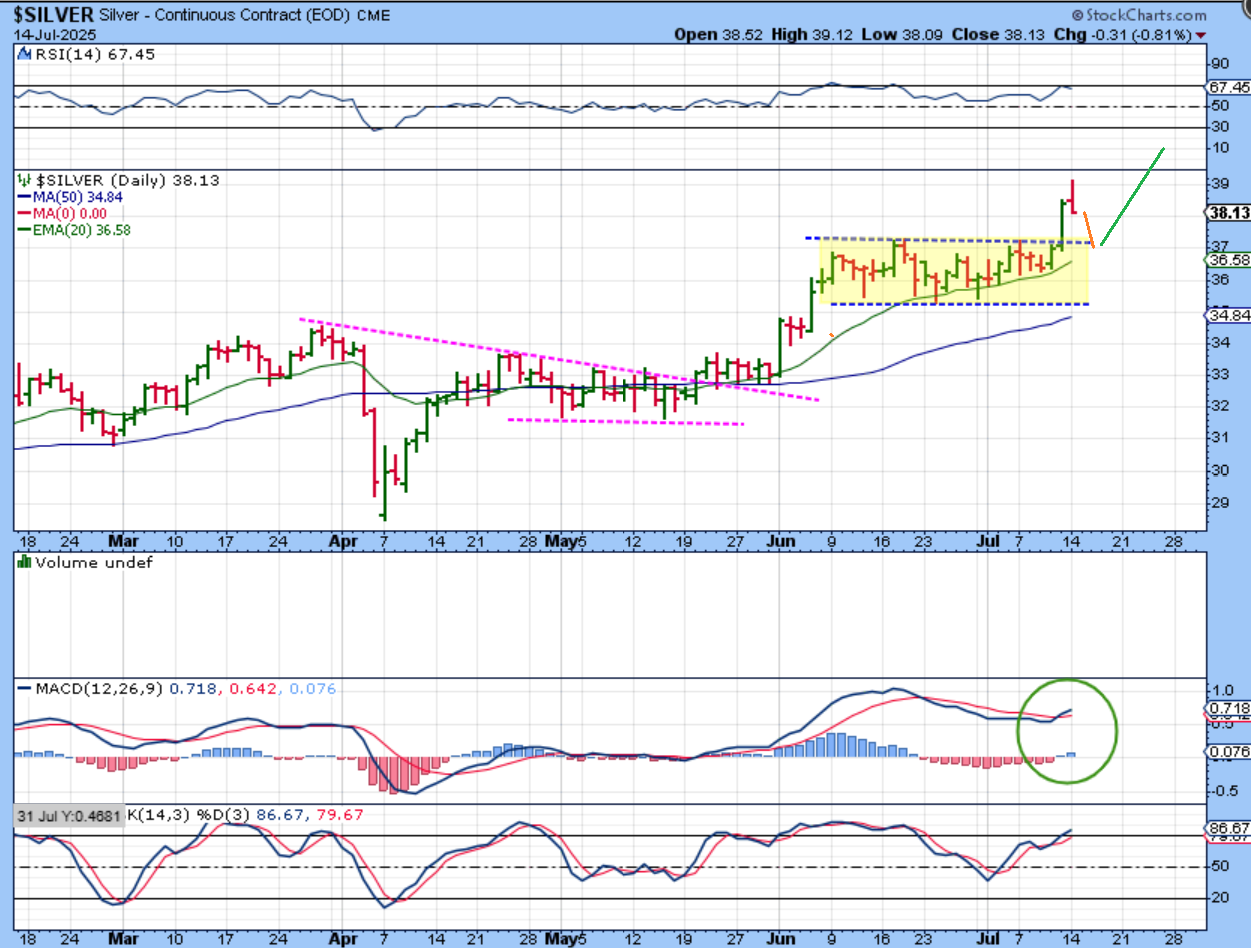This screenshot has height=948, width=1251.
Task: Select the MA(0) 0.00 legend entry
Action: click(x=66, y=213)
